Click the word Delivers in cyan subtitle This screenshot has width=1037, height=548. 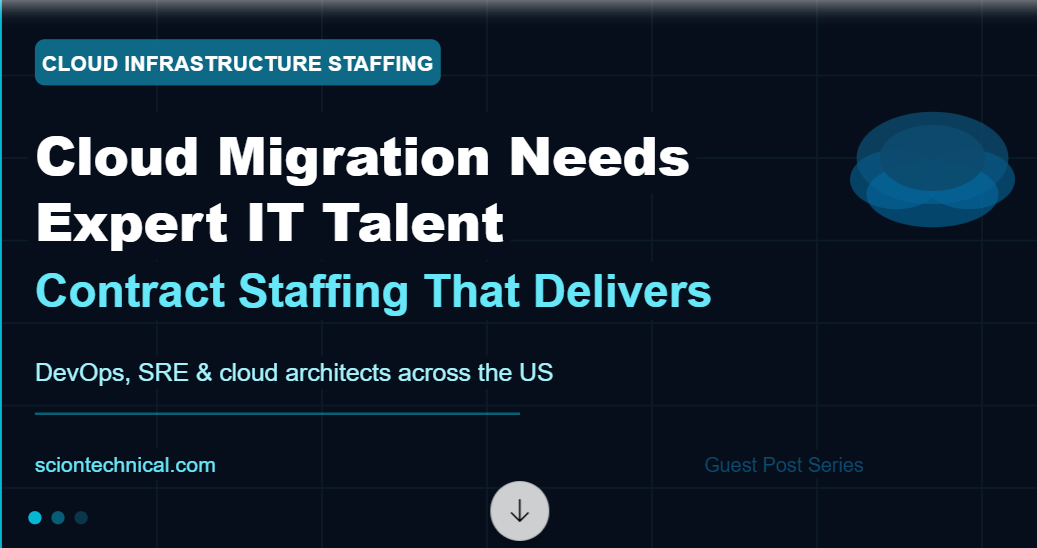point(622,291)
